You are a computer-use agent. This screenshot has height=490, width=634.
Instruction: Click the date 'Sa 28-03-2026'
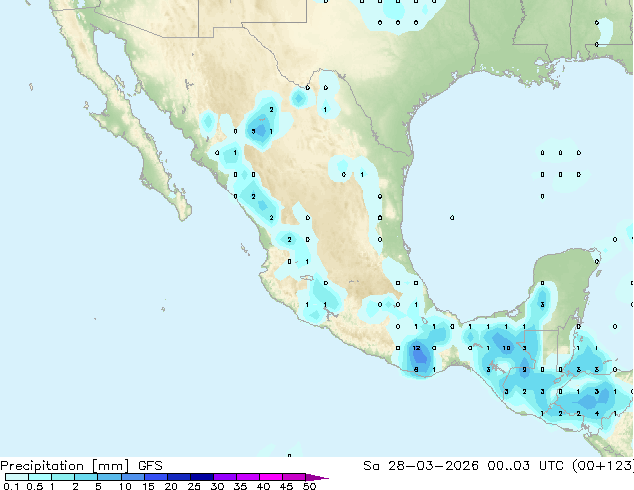click(421, 466)
